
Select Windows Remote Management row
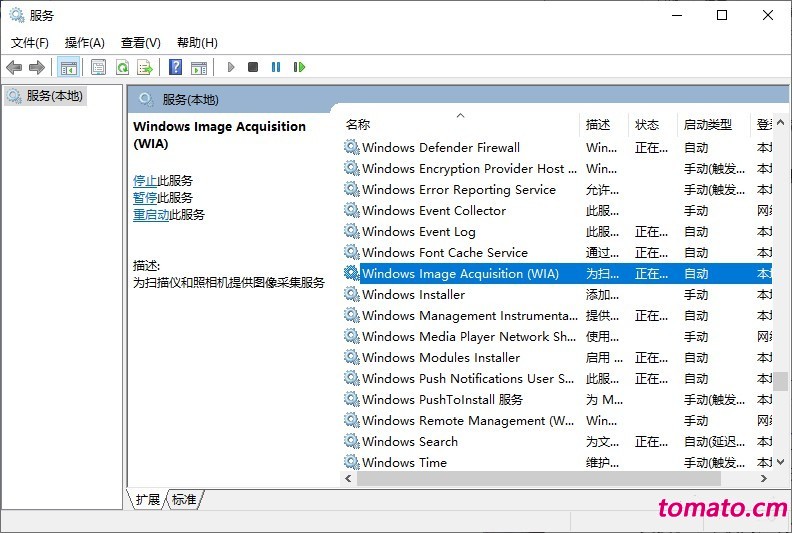(557, 420)
